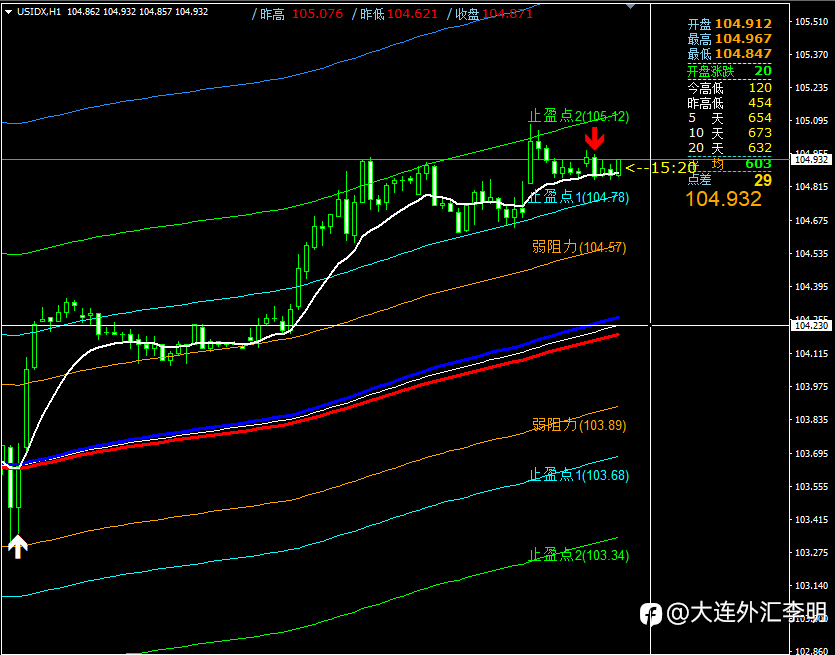Select the red down arrow signal
The height and width of the screenshot is (655, 835).
(594, 139)
